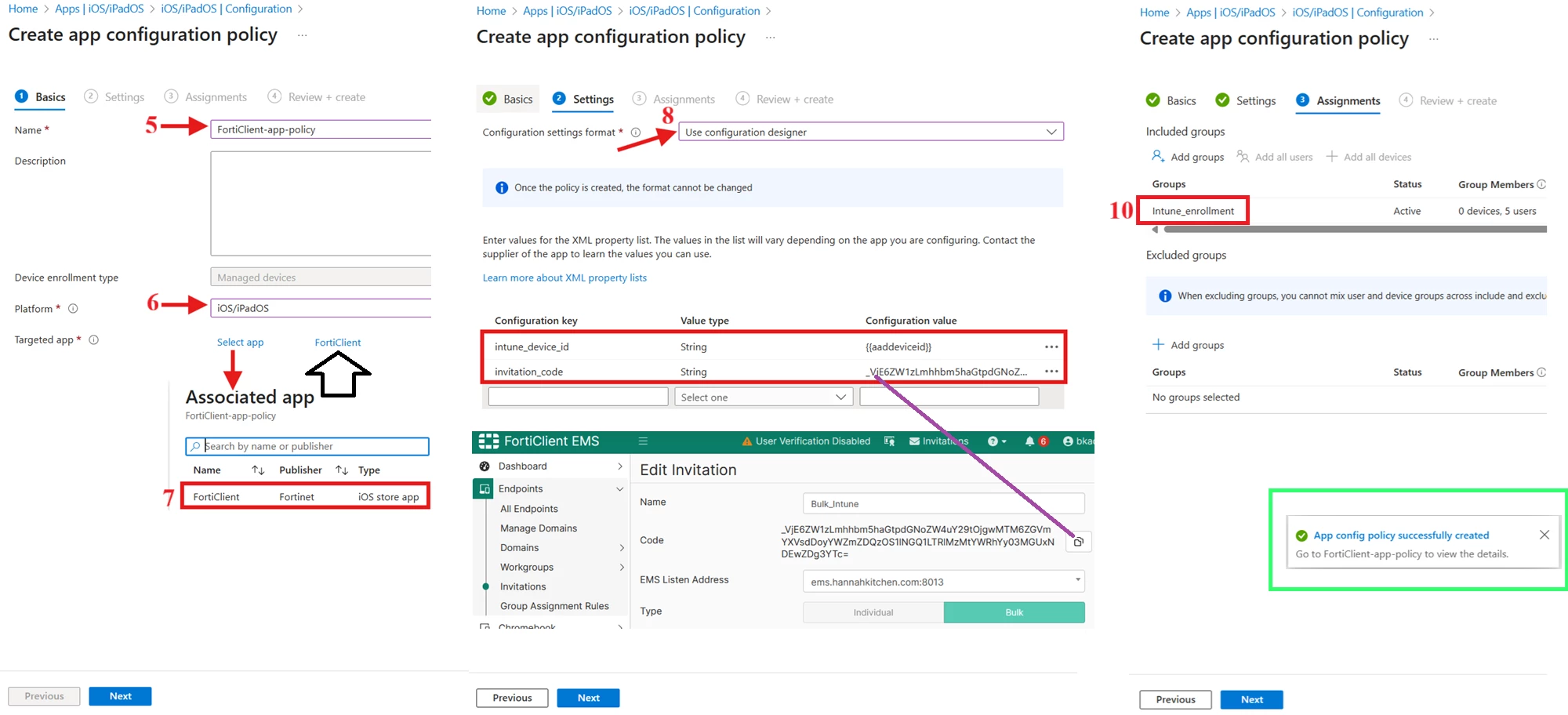The width and height of the screenshot is (1568, 715).
Task: Click the FortiClient EMS logo icon
Action: point(488,441)
